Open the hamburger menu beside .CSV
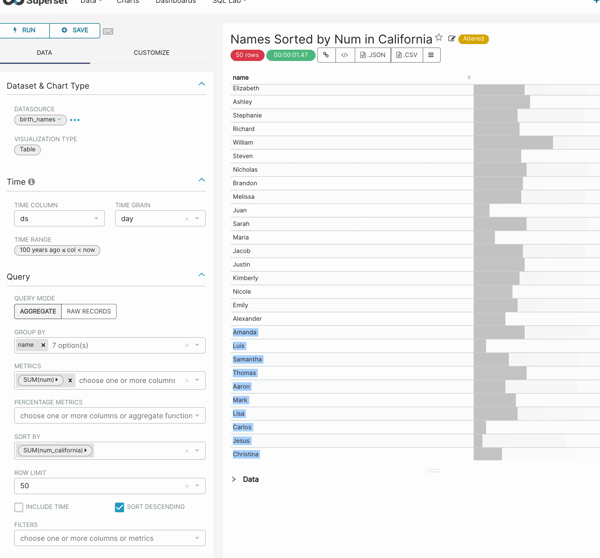Screen dimensions: 600x558 tap(431, 55)
